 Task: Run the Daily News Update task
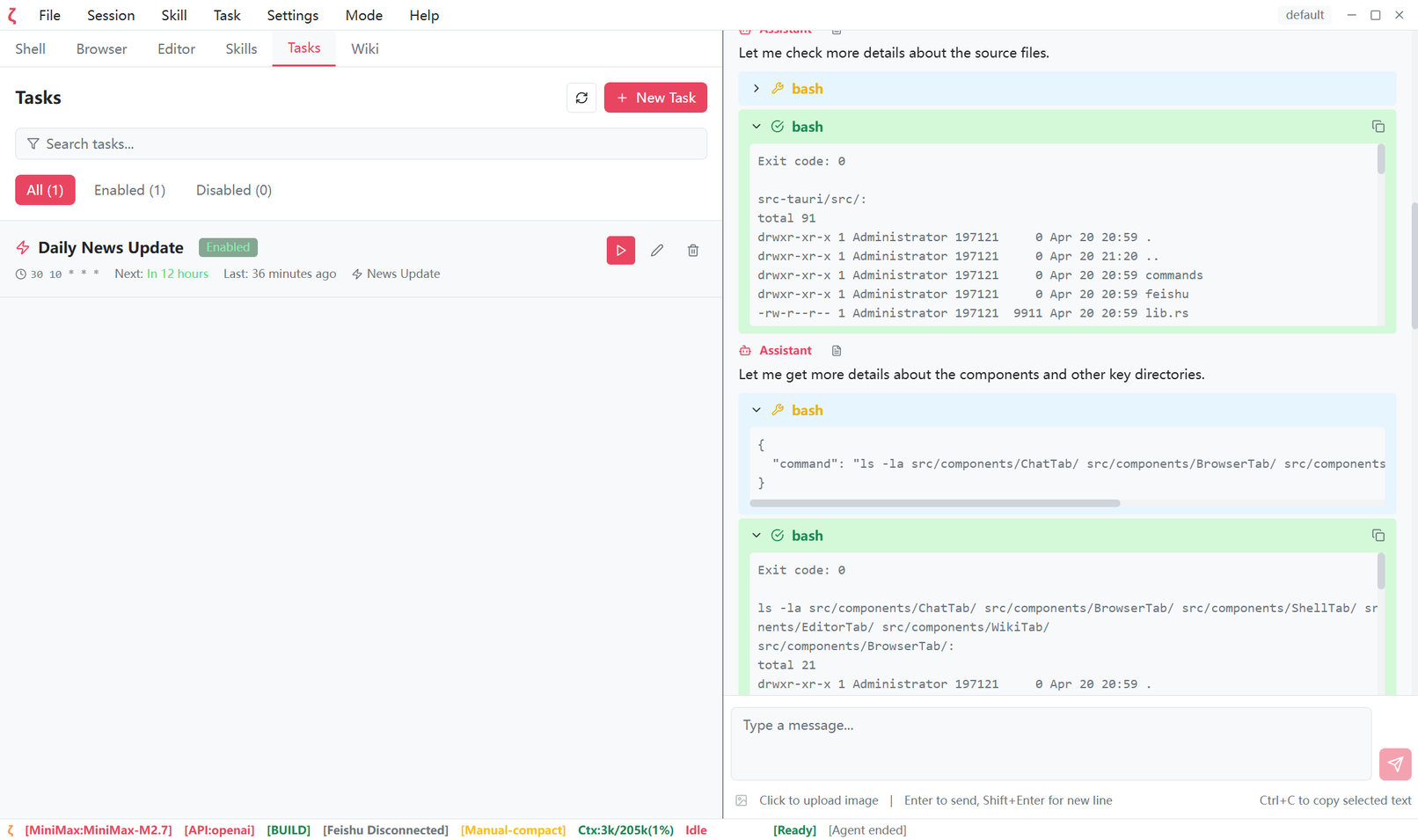(620, 250)
